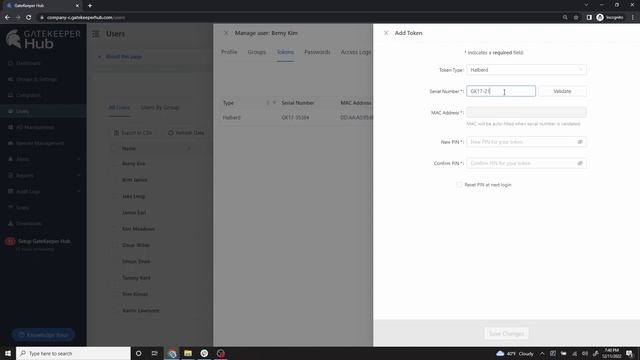The image size is (640, 360).
Task: Close the Manage user panel
Action: click(226, 33)
